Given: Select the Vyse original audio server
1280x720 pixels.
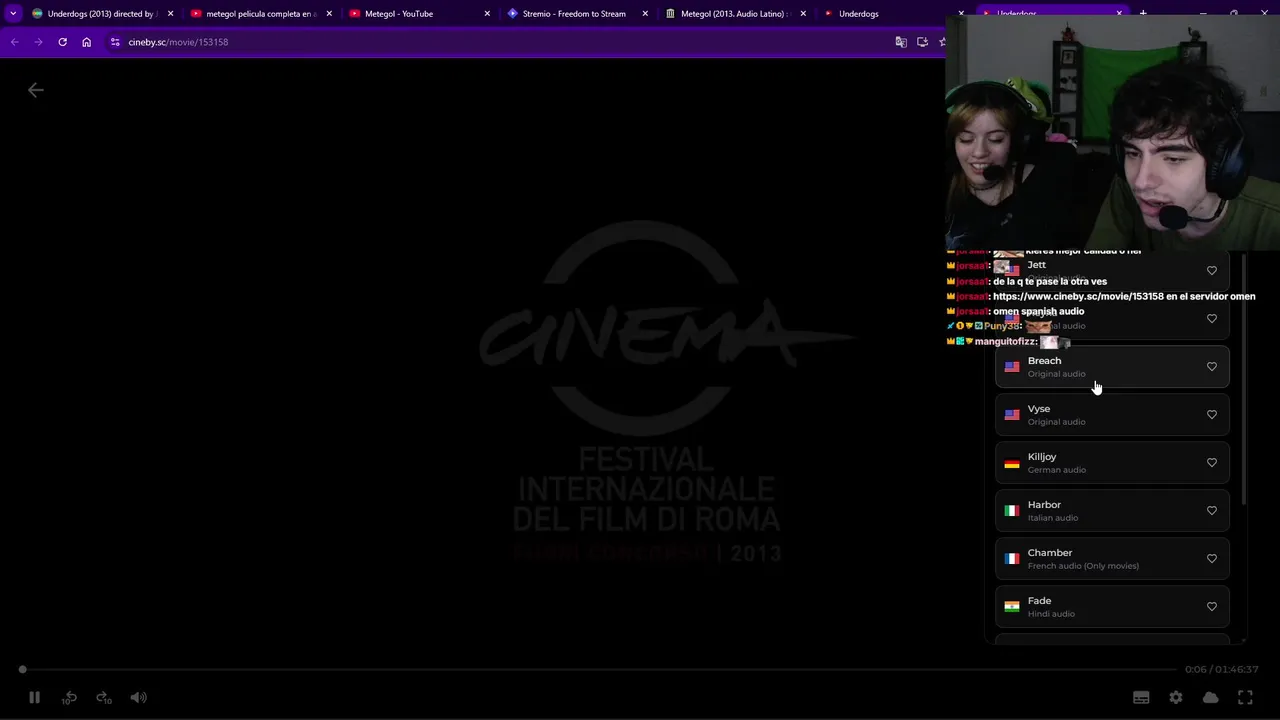Looking at the screenshot, I should tap(1112, 415).
